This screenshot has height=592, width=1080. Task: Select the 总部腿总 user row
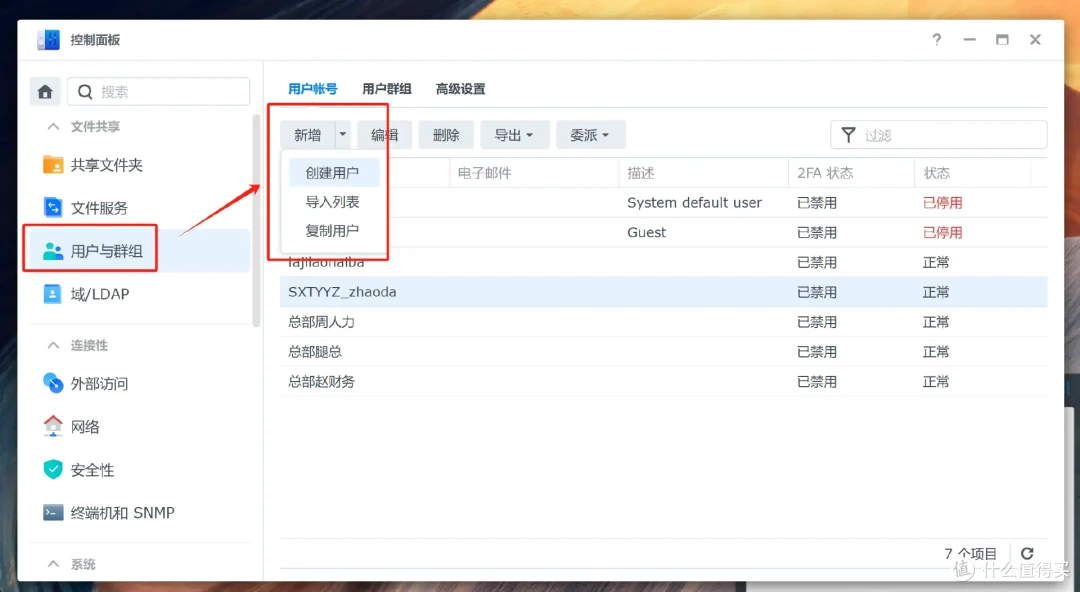663,351
